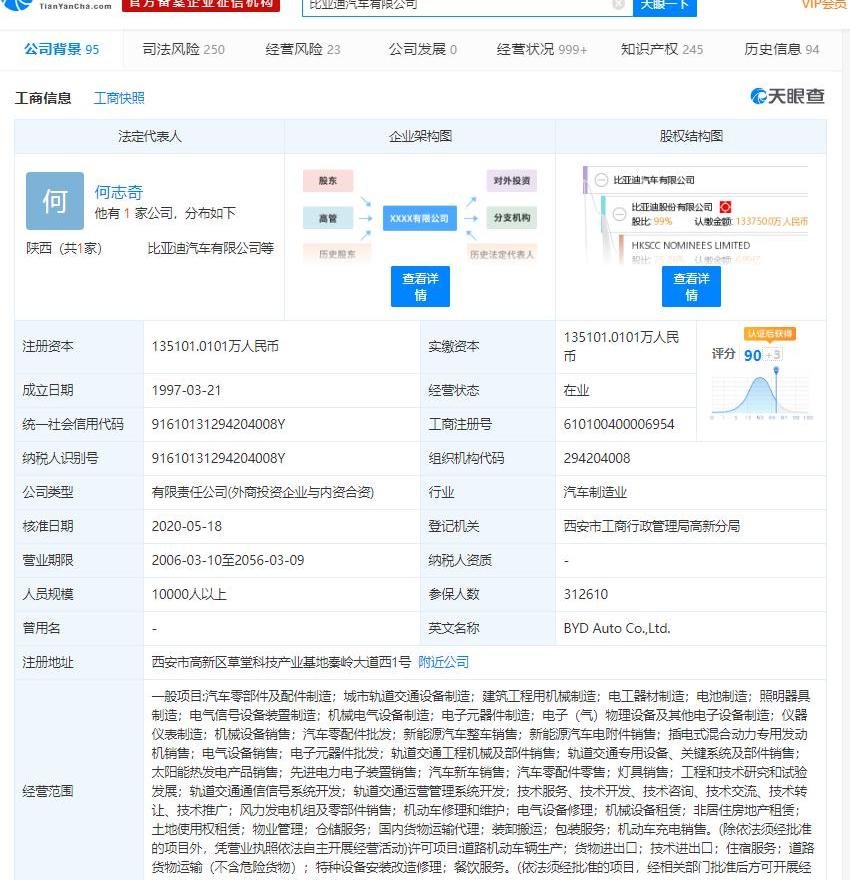
Task: Click the 官方备案企业征信机构 red banner
Action: point(201,5)
